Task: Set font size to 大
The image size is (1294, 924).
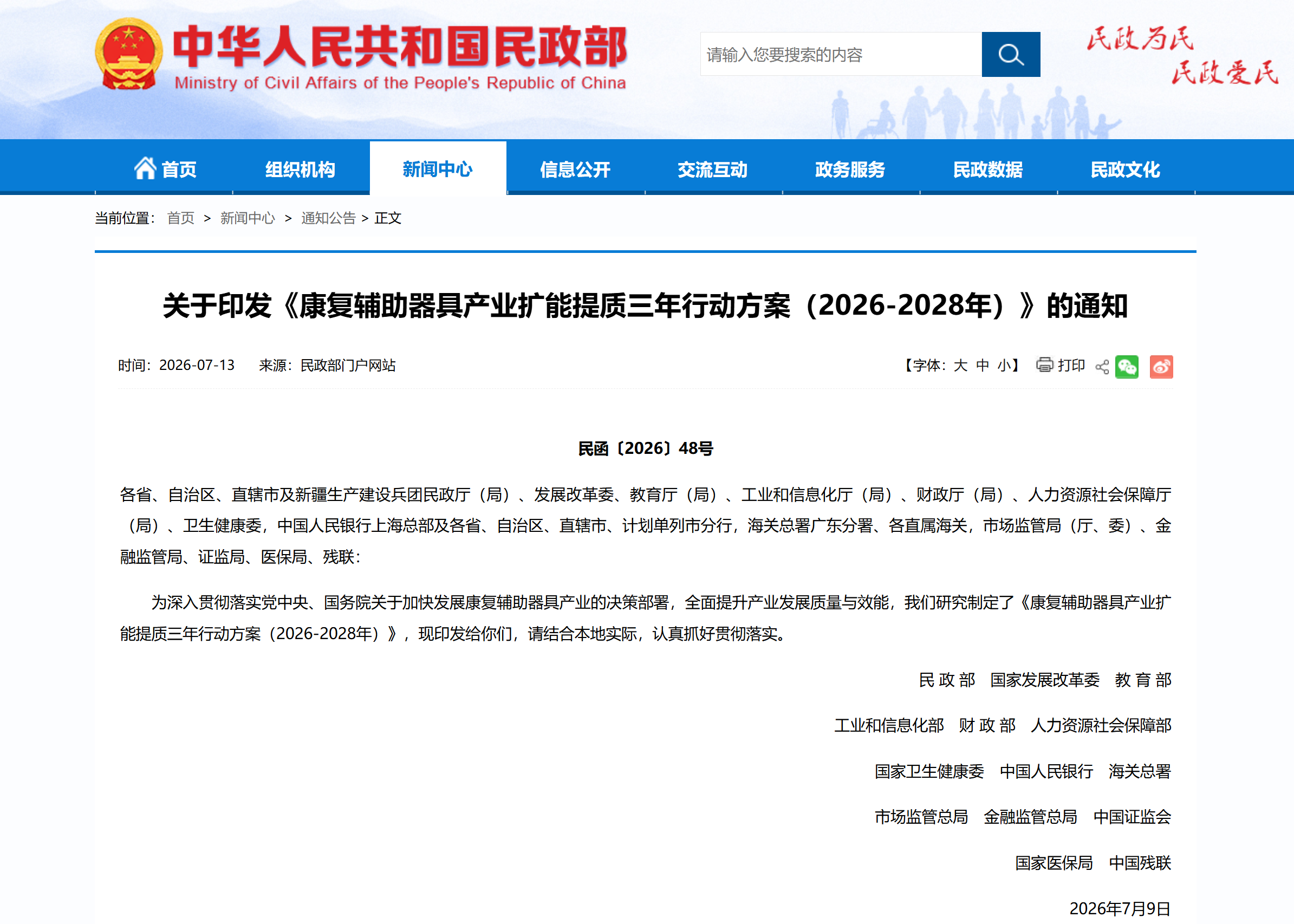Action: pyautogui.click(x=960, y=365)
